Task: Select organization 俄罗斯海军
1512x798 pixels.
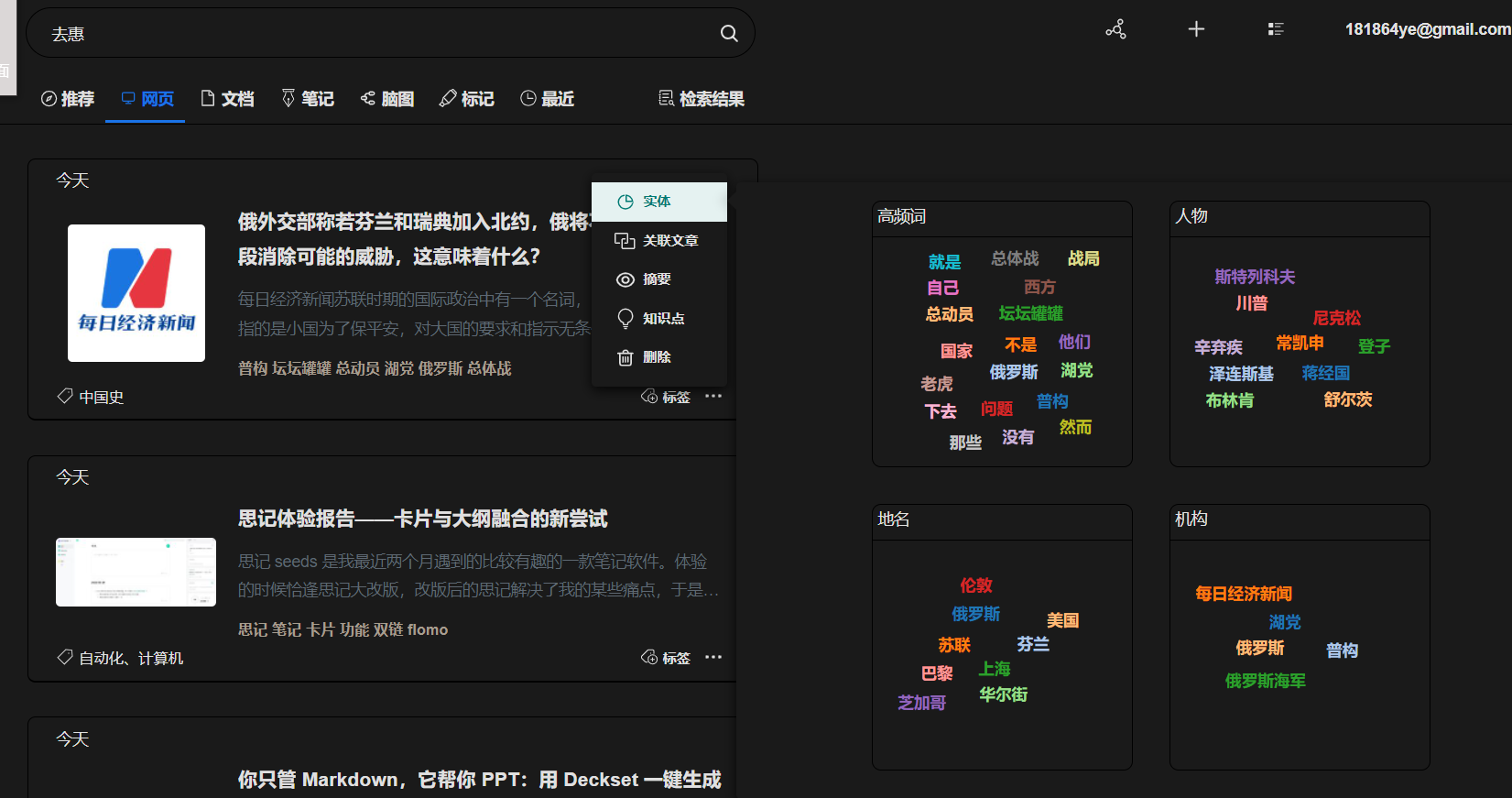Action: coord(1266,681)
